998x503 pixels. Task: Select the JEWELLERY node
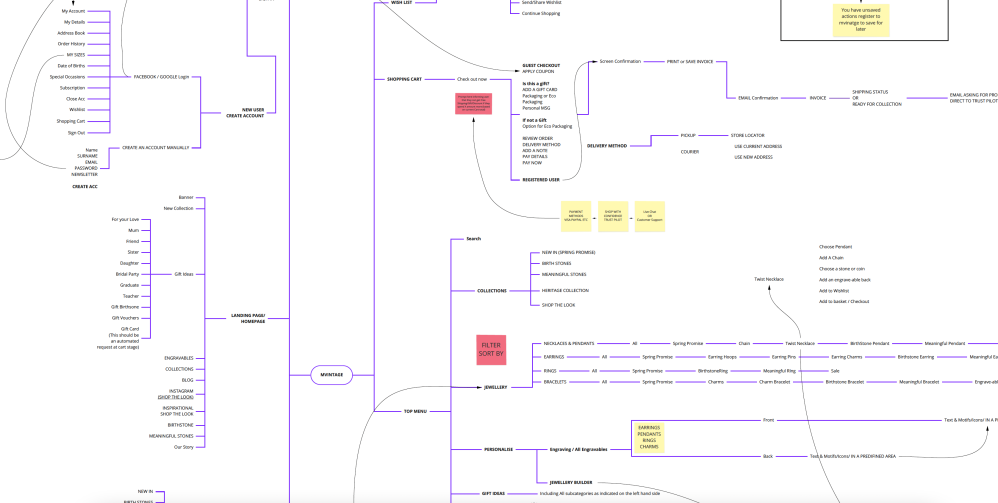[495, 386]
